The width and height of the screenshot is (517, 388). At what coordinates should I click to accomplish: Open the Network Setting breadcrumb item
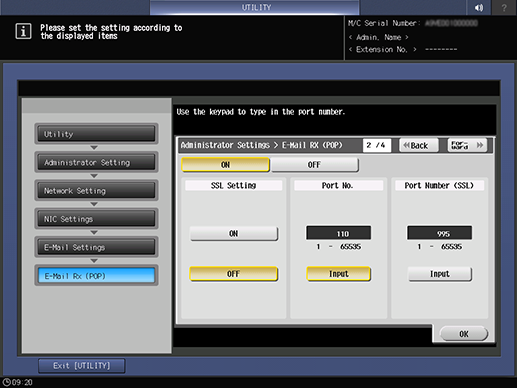(96, 191)
